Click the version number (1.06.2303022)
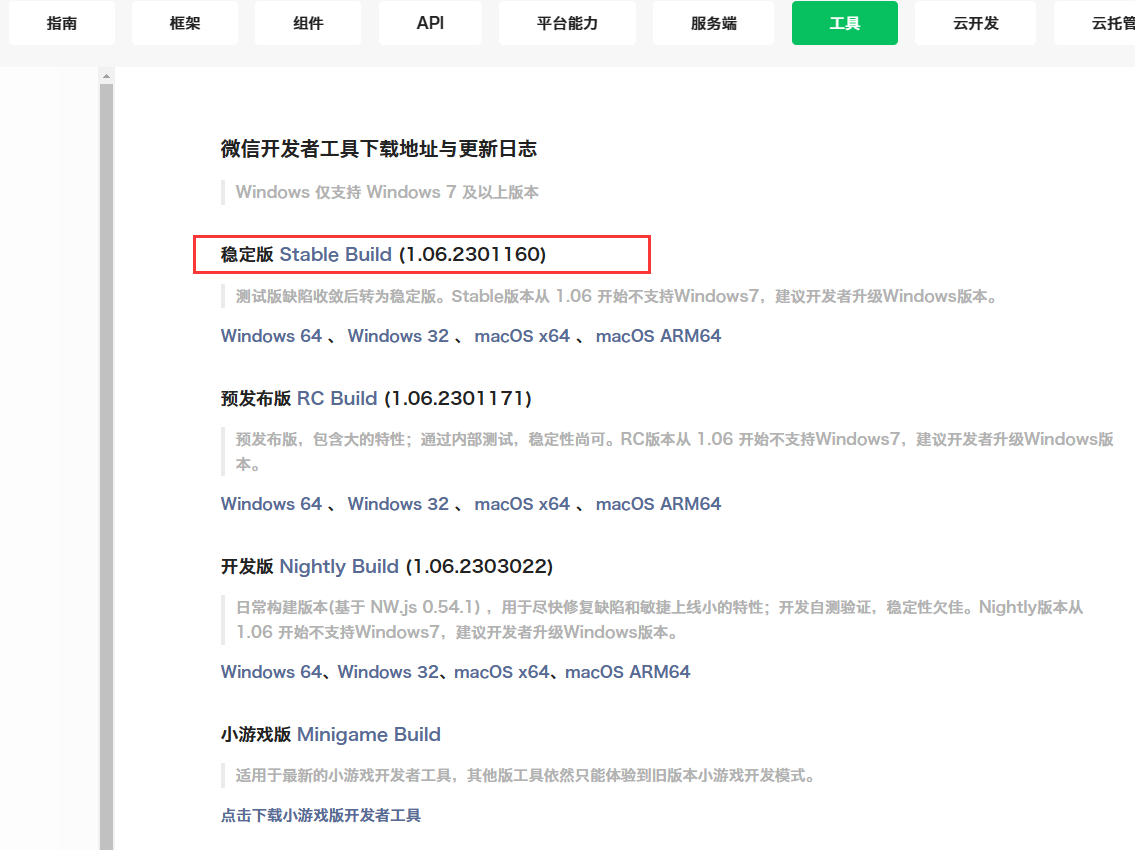Viewport: 1135px width, 850px height. coord(479,566)
